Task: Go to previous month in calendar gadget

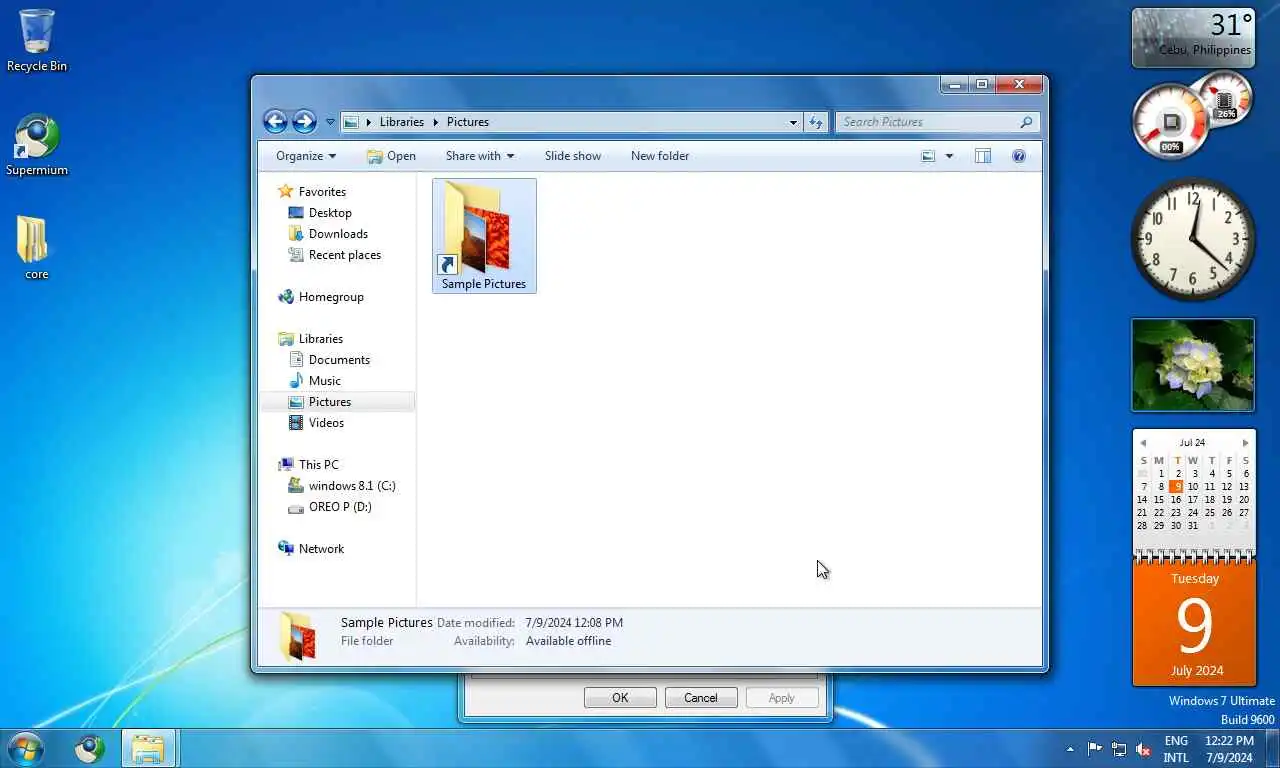Action: 1143,443
